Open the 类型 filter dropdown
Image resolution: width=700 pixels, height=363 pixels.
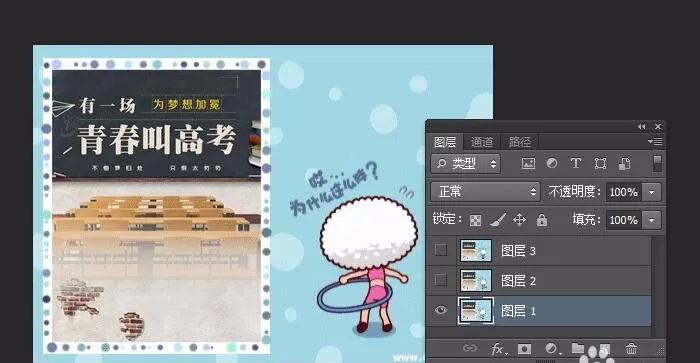pyautogui.click(x=466, y=163)
